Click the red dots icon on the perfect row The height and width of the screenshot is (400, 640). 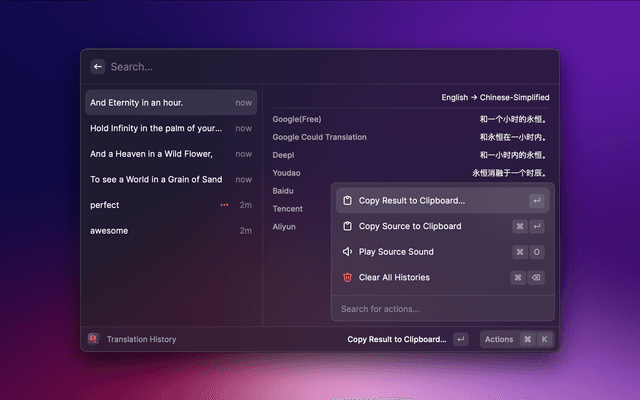[224, 205]
